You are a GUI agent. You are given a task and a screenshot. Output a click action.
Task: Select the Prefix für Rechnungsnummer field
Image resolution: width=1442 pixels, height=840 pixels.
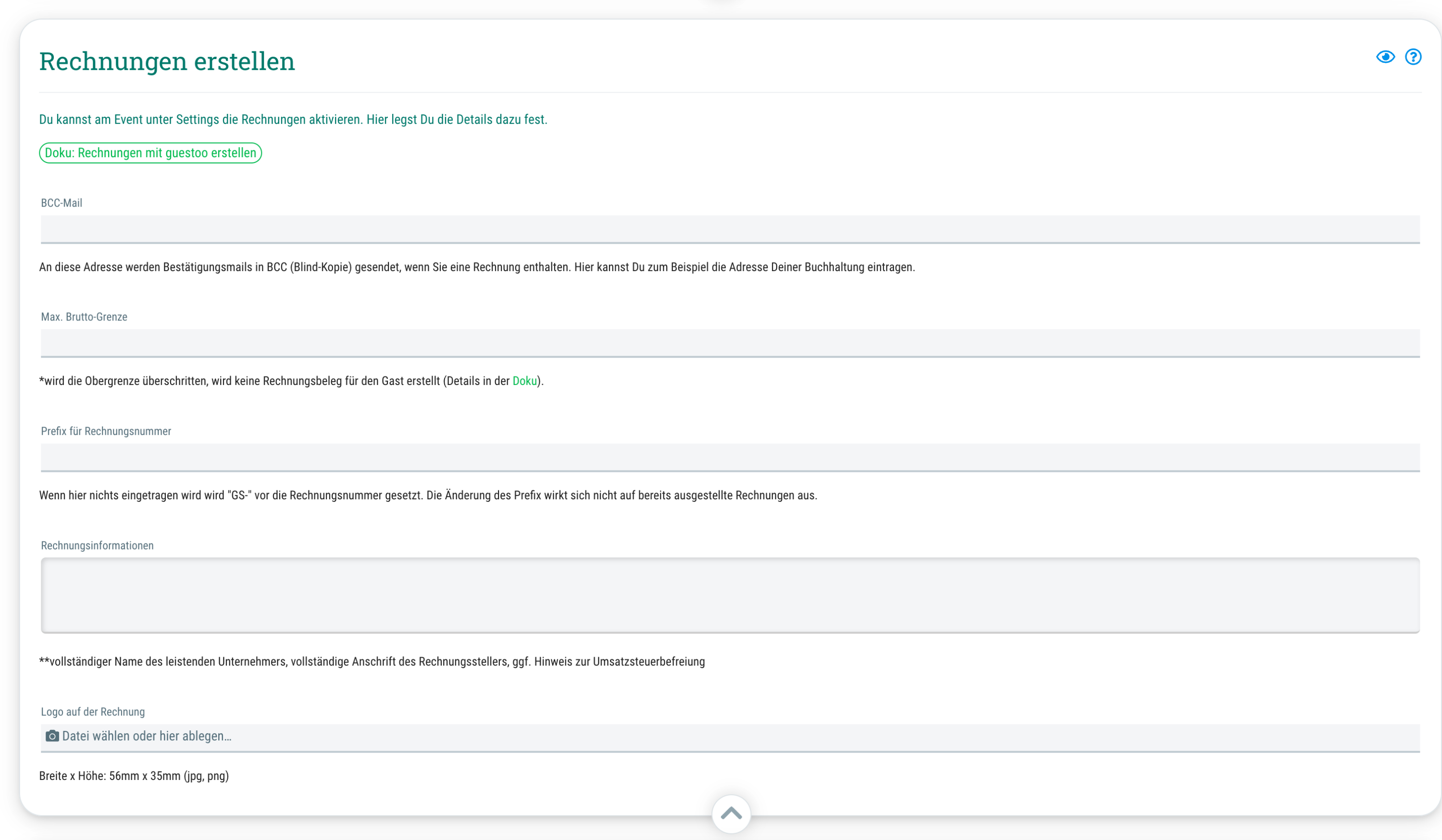[730, 458]
